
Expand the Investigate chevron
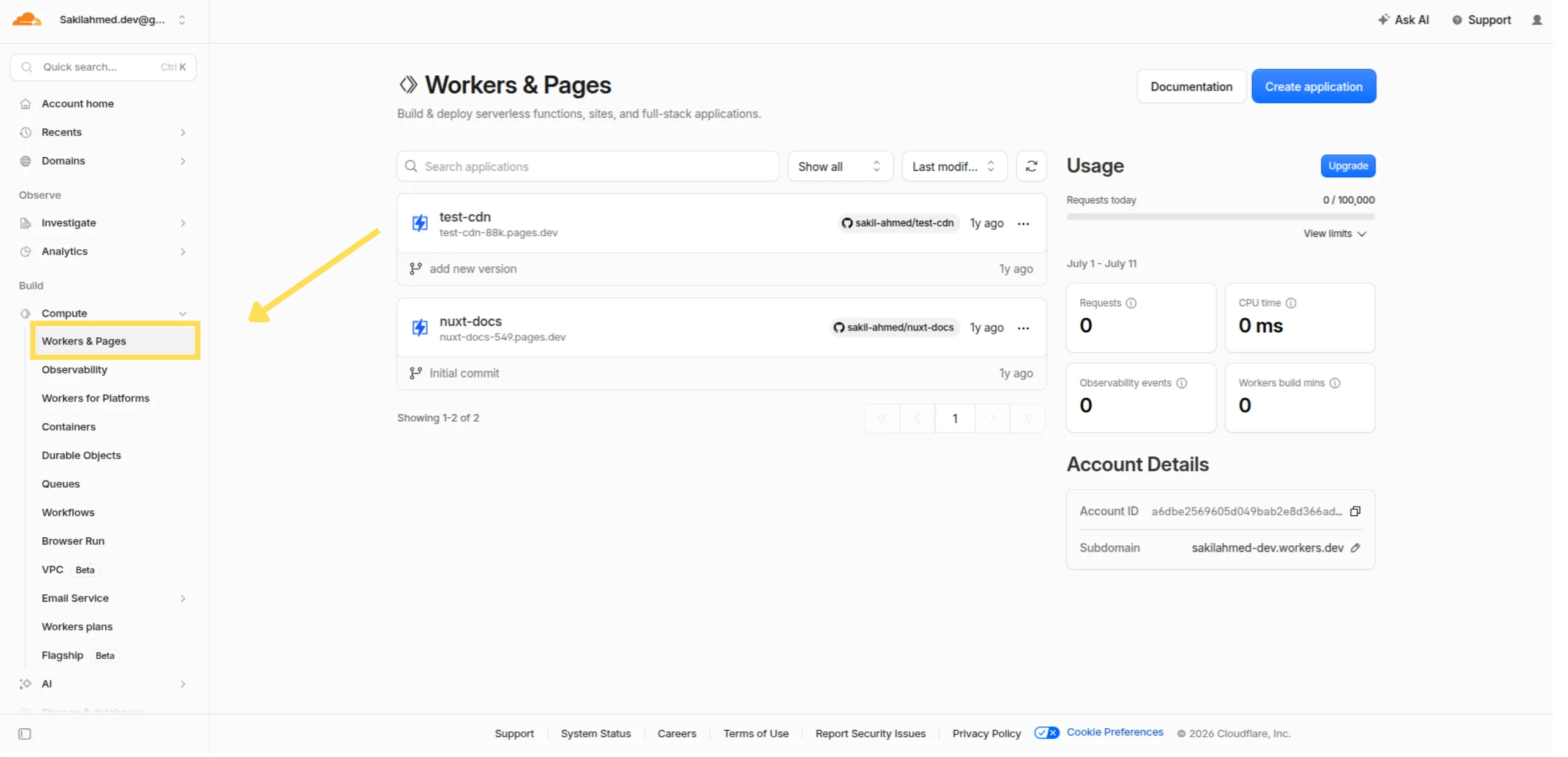tap(182, 223)
